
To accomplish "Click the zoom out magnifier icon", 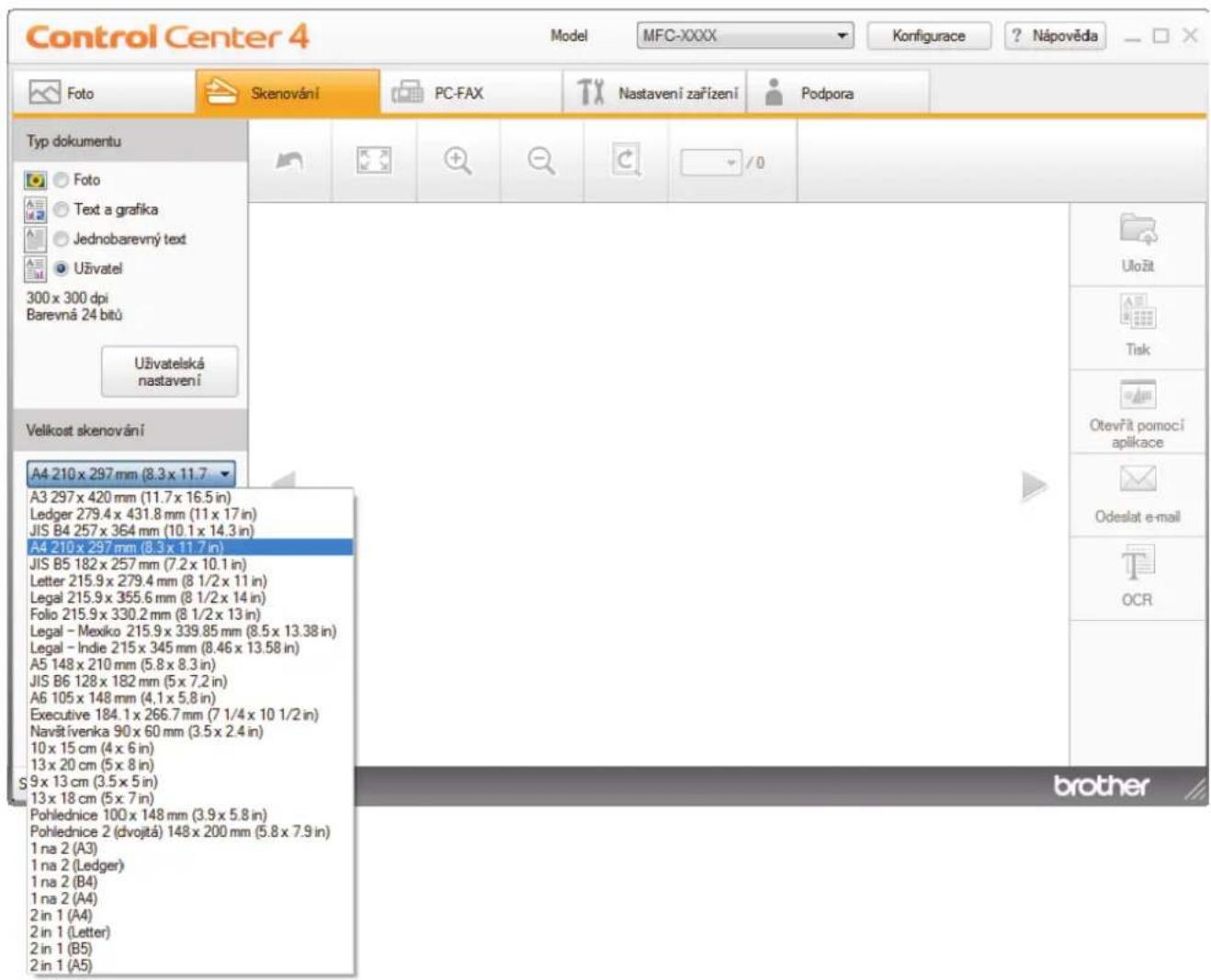I will click(x=541, y=161).
